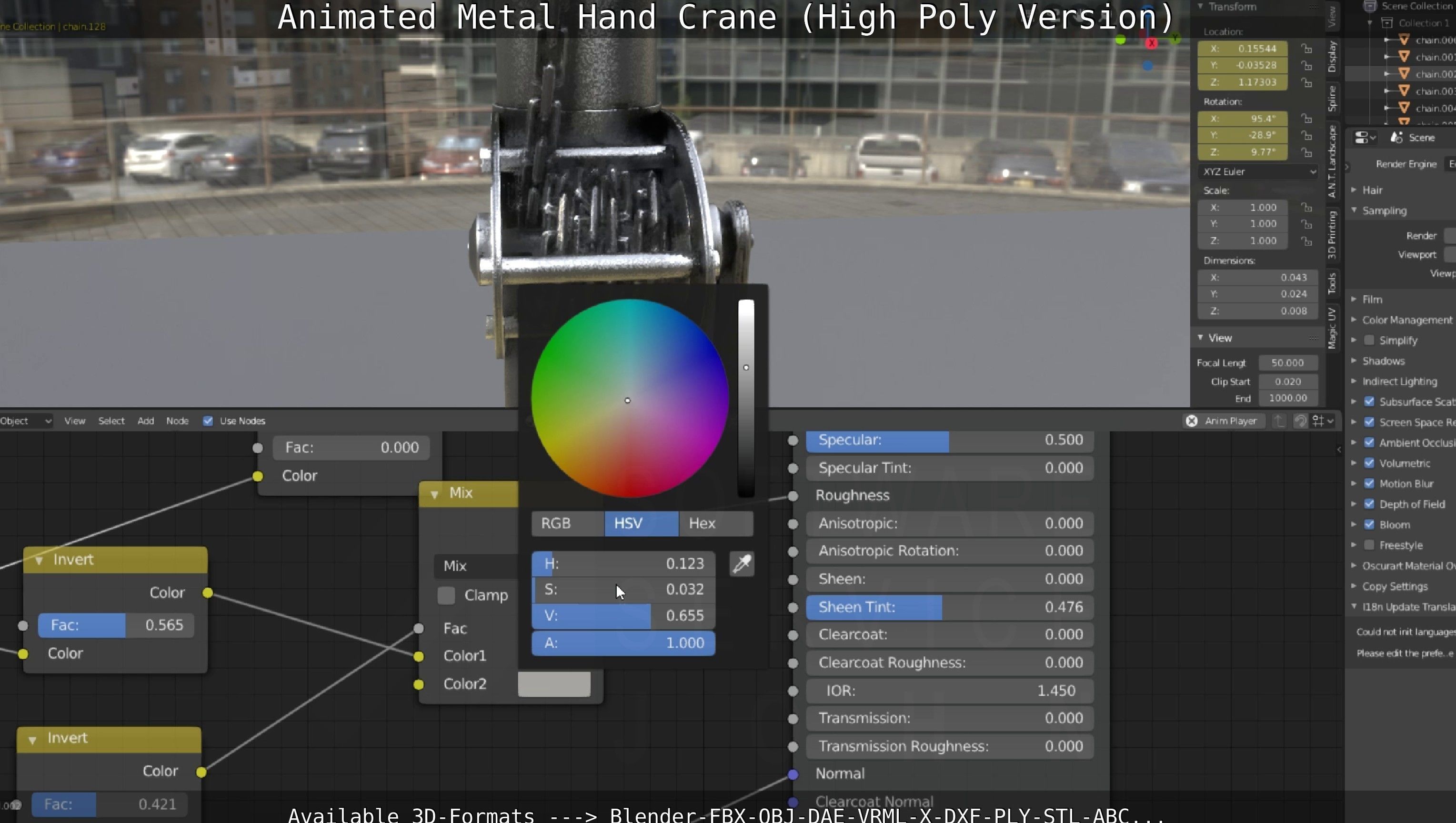Switch the color picker to the Hex tab
The width and height of the screenshot is (1456, 823).
coord(716,524)
